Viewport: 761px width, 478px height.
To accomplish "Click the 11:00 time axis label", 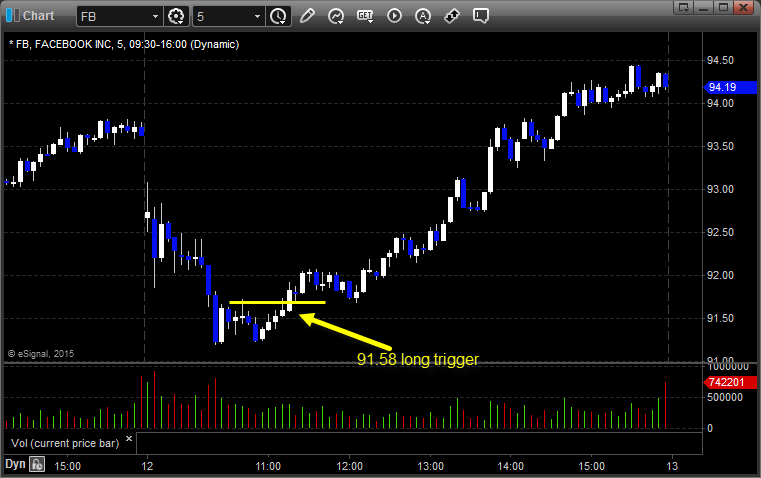I will [x=268, y=466].
